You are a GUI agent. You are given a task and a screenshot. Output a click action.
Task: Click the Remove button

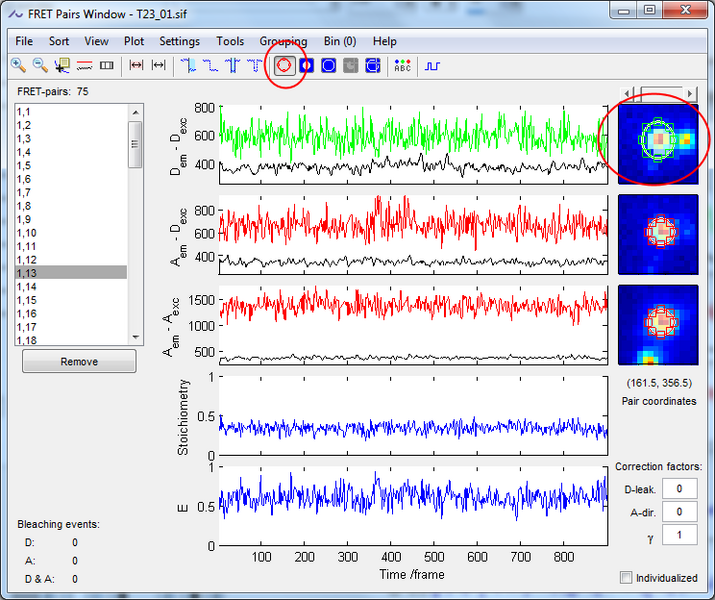pyautogui.click(x=79, y=361)
